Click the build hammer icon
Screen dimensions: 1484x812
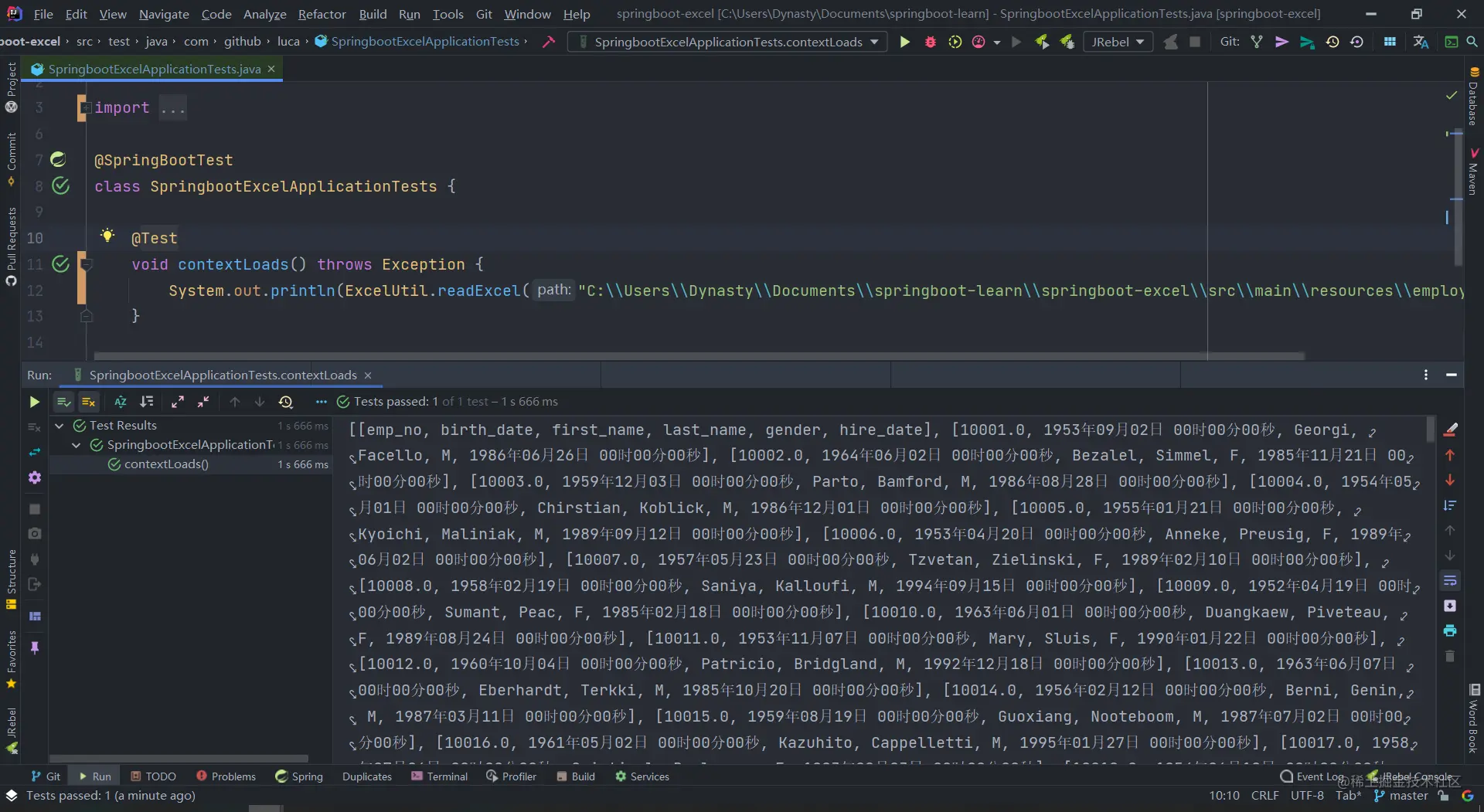tap(549, 42)
